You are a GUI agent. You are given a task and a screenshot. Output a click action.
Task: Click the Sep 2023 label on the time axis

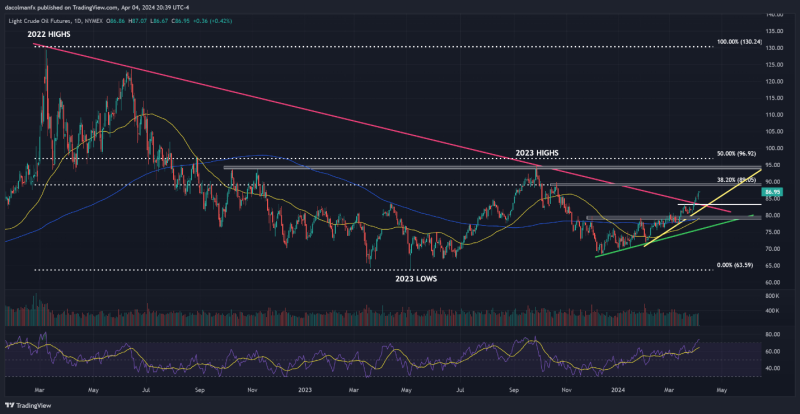(514, 389)
